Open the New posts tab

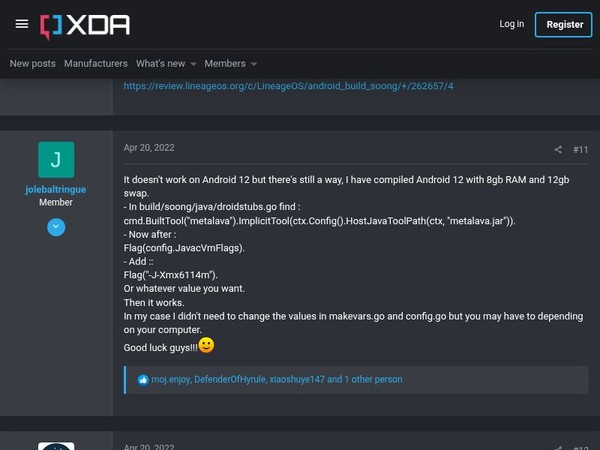pyautogui.click(x=33, y=64)
